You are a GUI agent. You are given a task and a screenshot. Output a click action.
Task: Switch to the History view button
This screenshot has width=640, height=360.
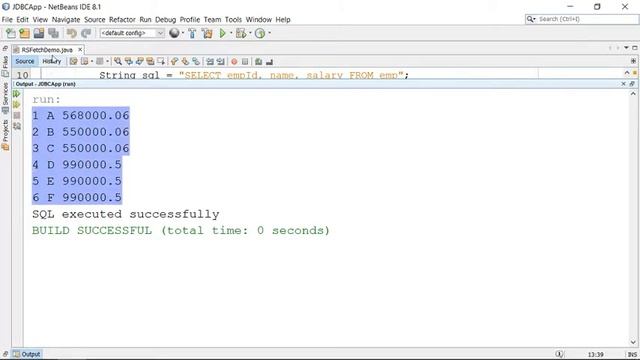(52, 61)
